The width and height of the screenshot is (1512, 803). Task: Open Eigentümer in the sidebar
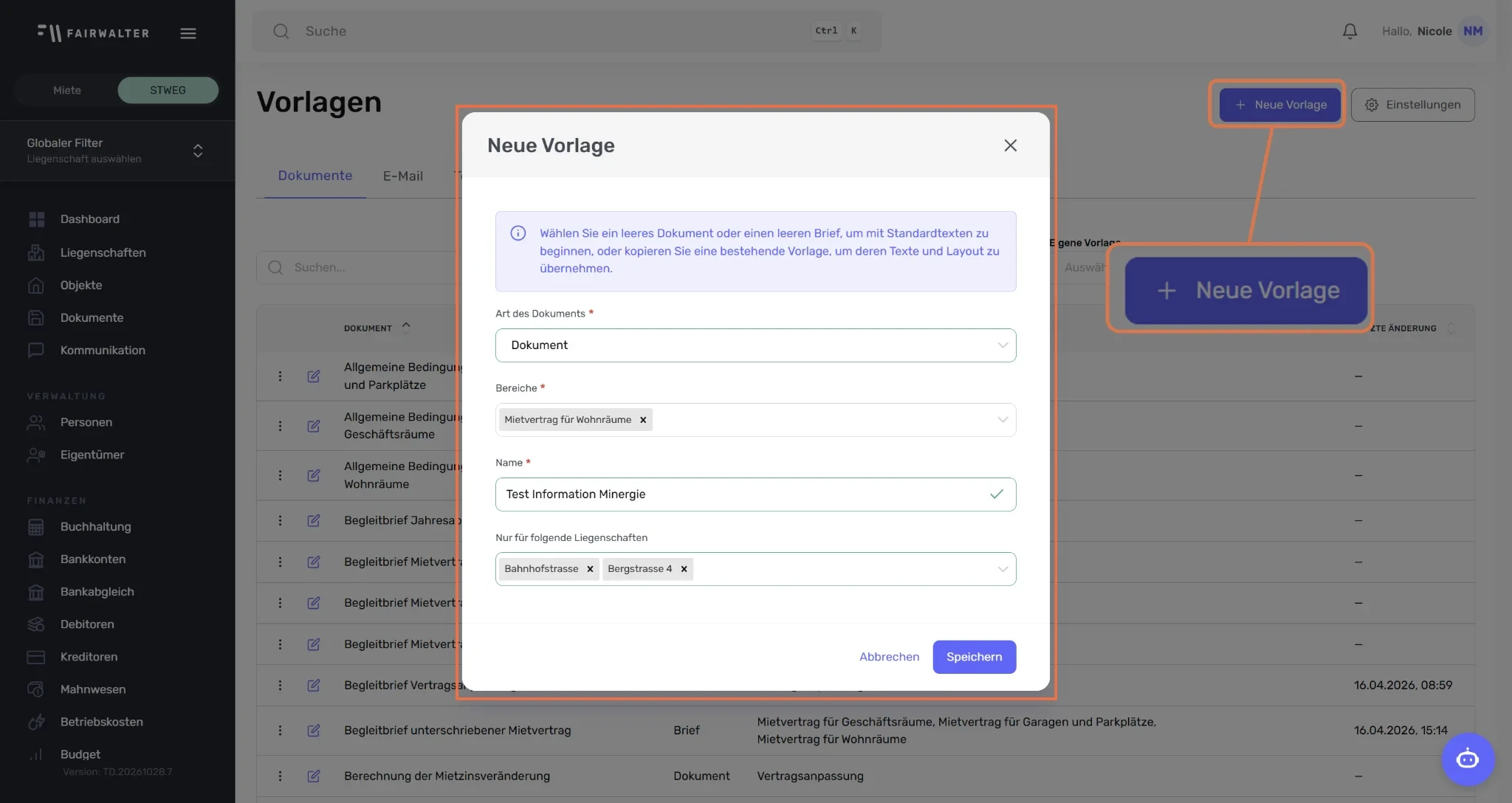(x=92, y=455)
